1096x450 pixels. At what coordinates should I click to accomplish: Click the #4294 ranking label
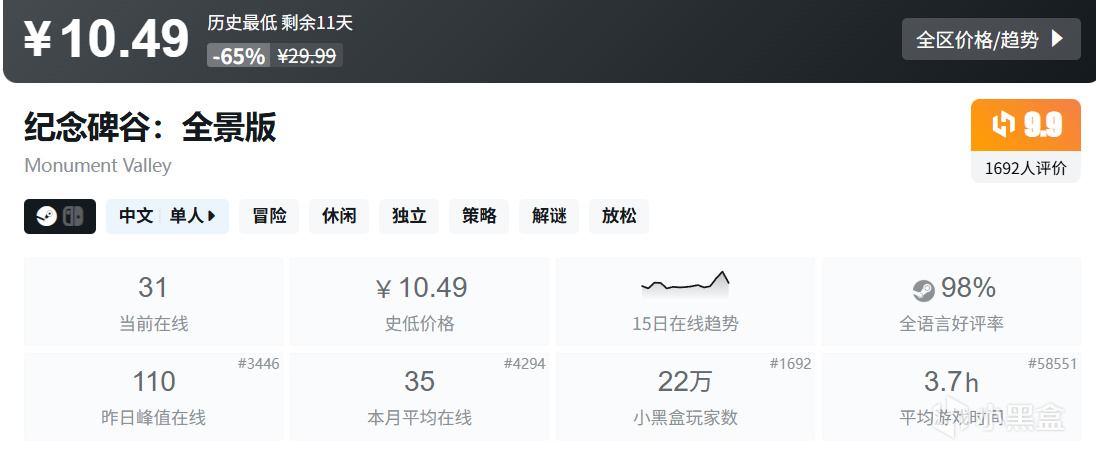pyautogui.click(x=524, y=363)
